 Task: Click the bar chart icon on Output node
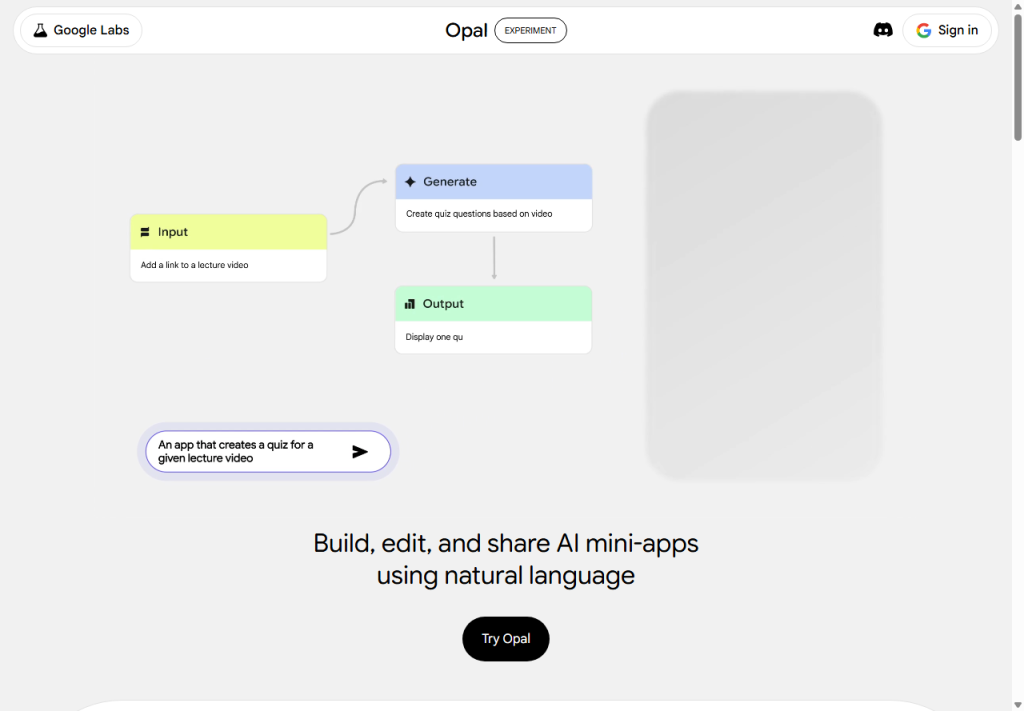(410, 304)
